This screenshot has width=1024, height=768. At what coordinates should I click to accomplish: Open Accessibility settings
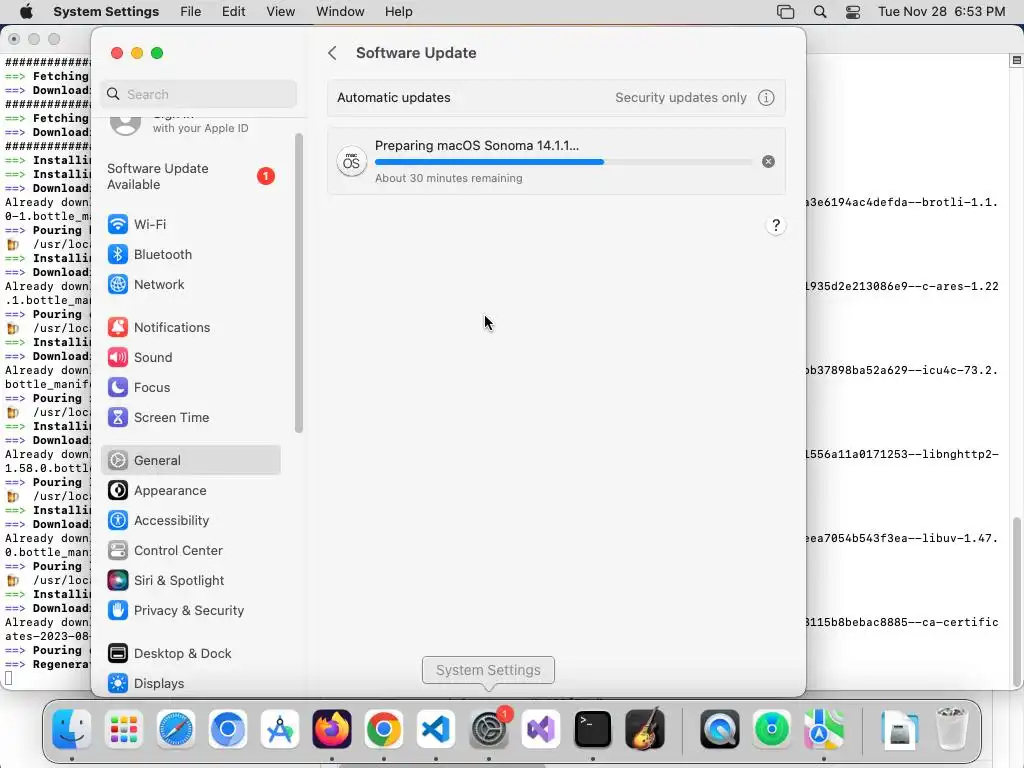click(191, 520)
